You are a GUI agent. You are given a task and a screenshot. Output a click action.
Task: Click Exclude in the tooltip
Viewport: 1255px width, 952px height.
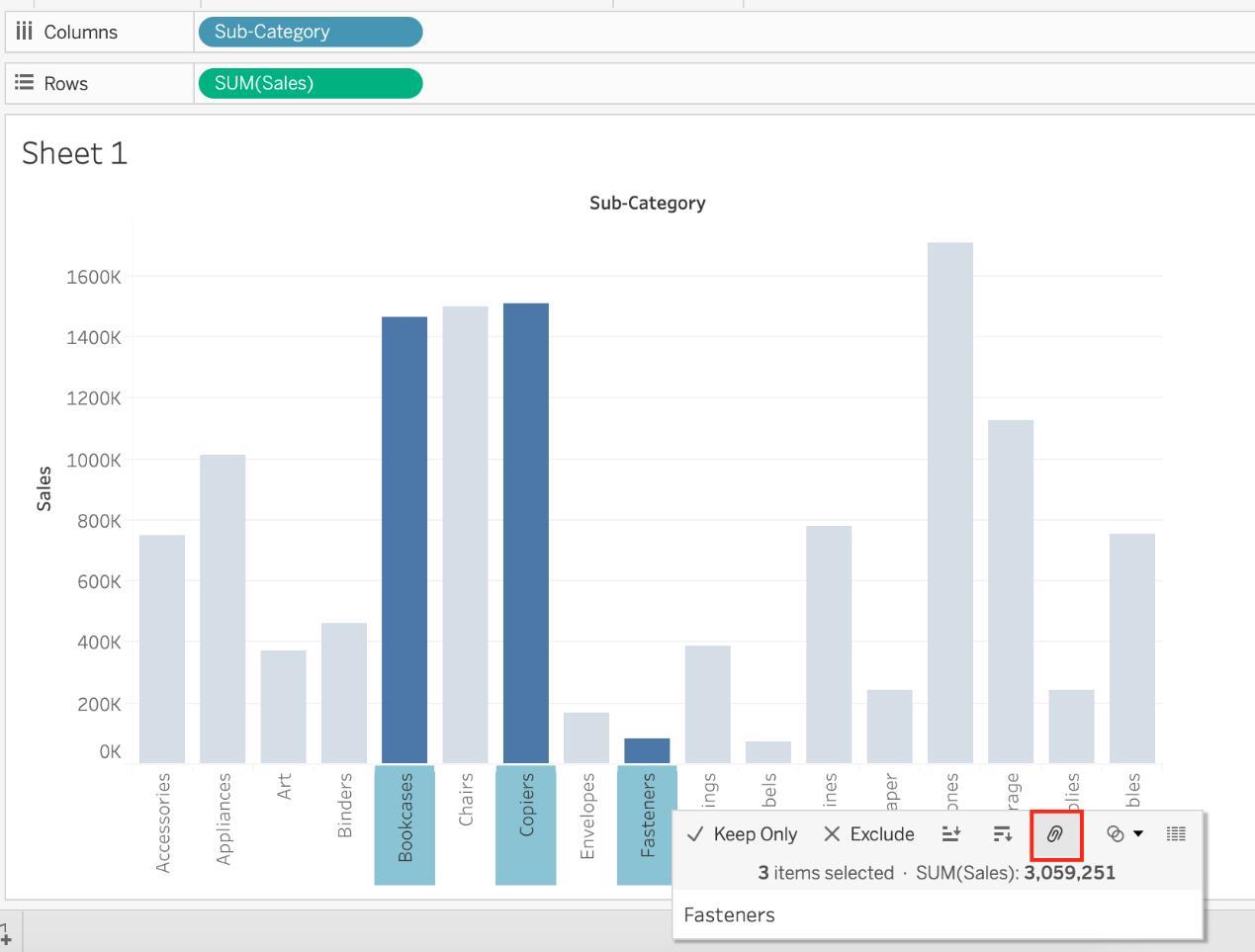869,834
